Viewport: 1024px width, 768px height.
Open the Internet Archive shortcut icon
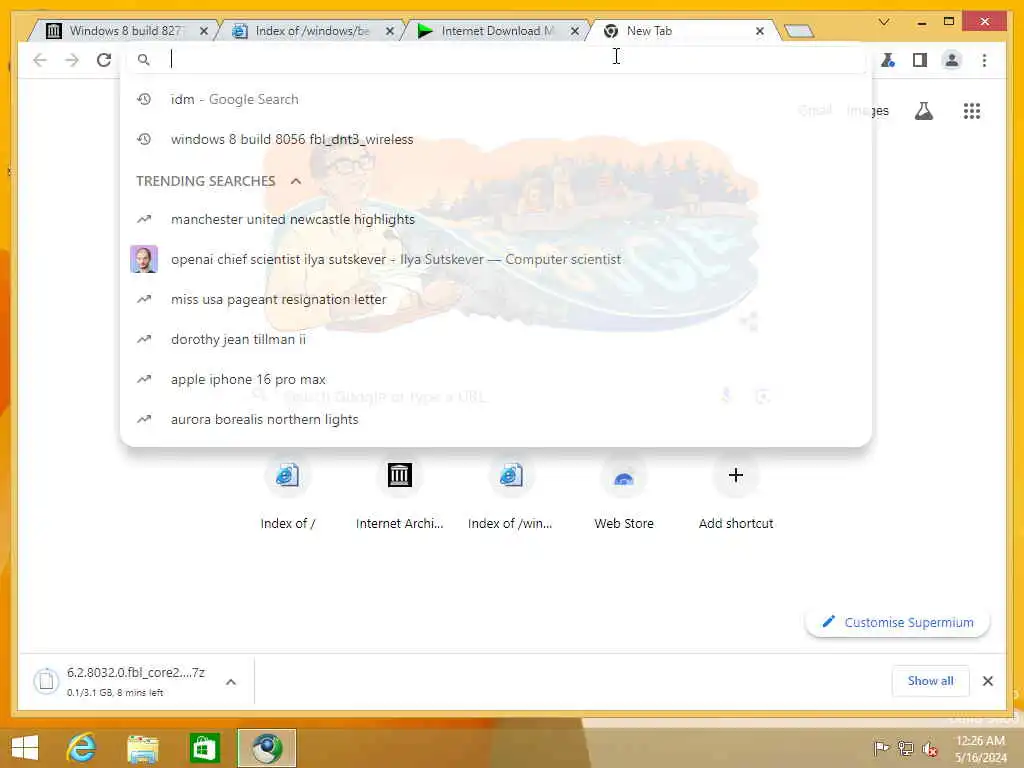[x=399, y=475]
